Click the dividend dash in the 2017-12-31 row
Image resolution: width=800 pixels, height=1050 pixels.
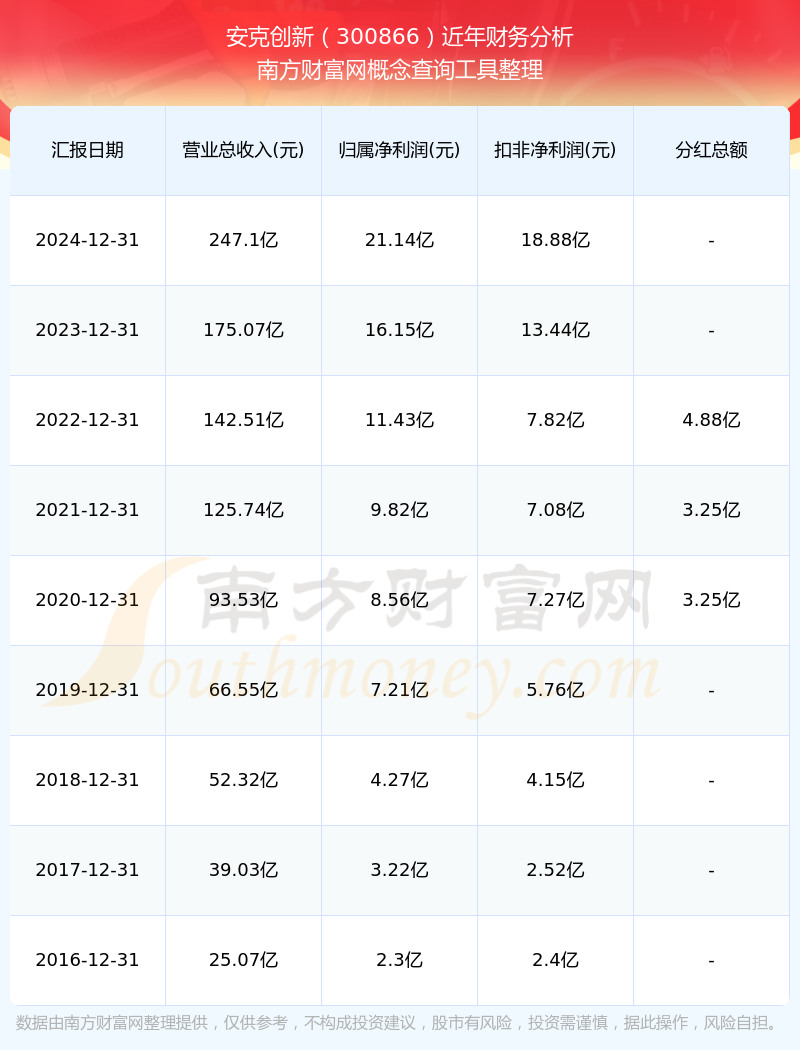[x=711, y=871]
